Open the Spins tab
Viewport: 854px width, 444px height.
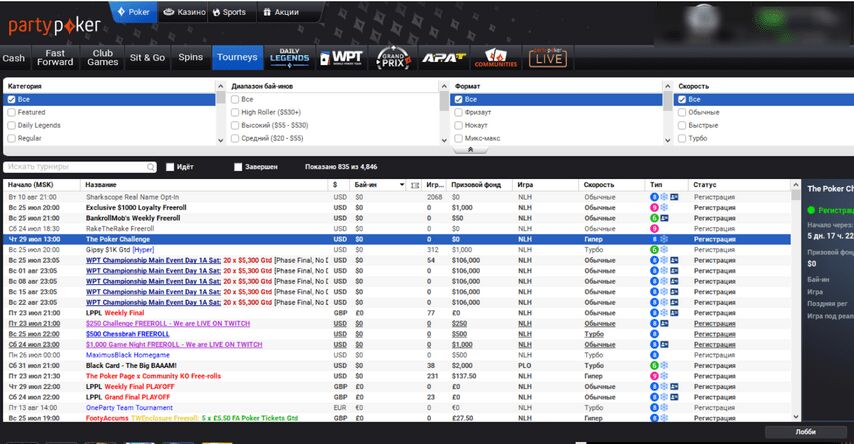(x=191, y=58)
